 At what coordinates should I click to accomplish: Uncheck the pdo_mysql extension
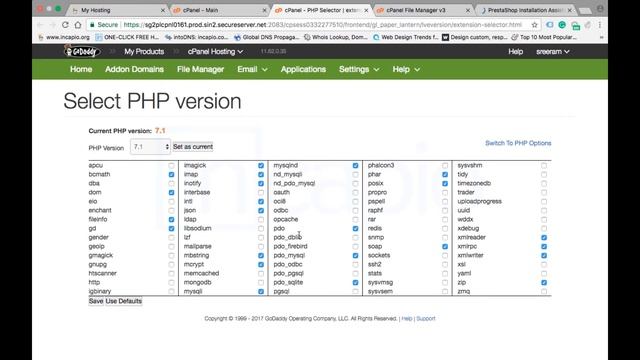pyautogui.click(x=356, y=256)
